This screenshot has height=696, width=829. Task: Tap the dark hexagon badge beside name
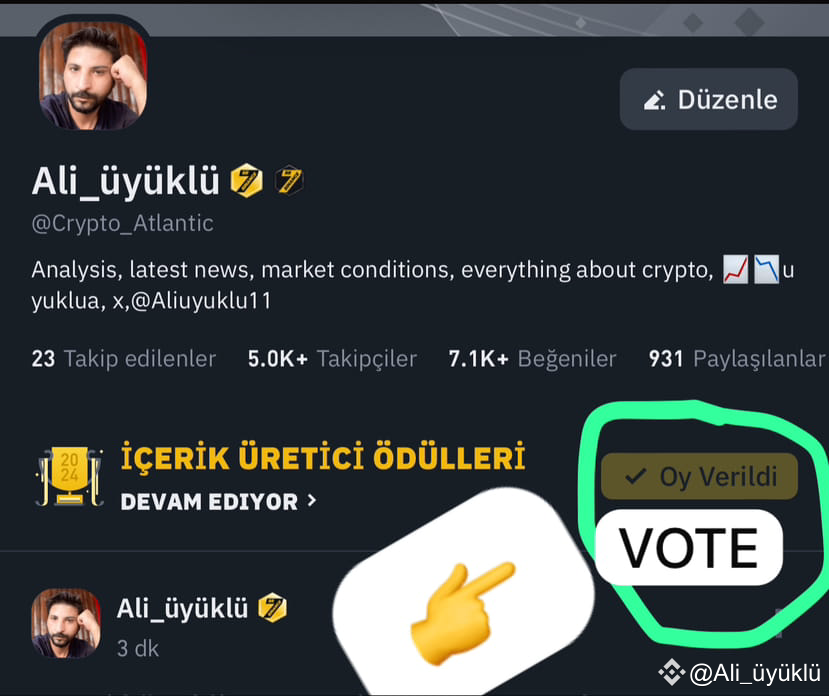tap(289, 180)
